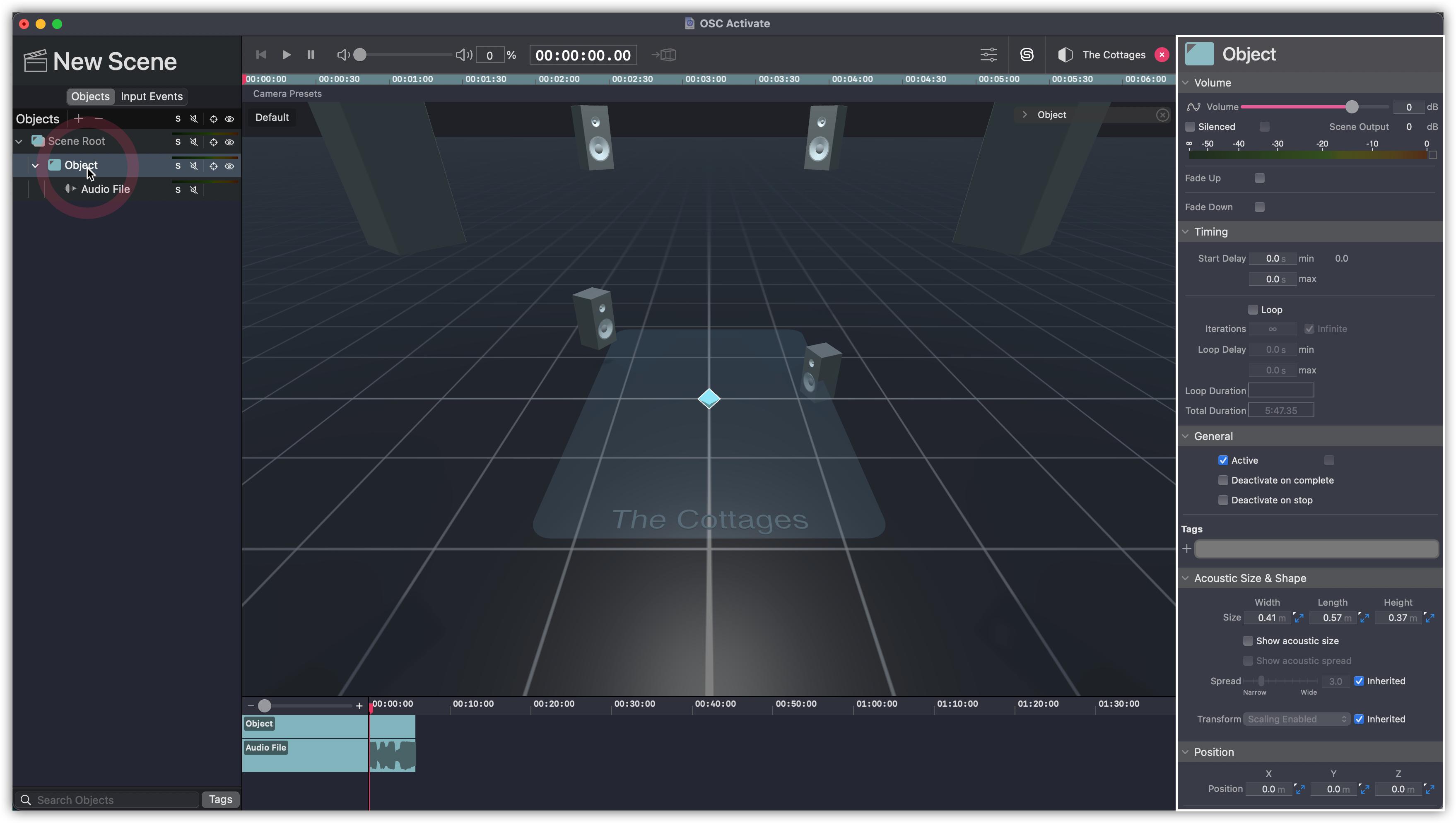Screen dimensions: 1456x823
Task: Start playback with the play button
Action: point(286,55)
